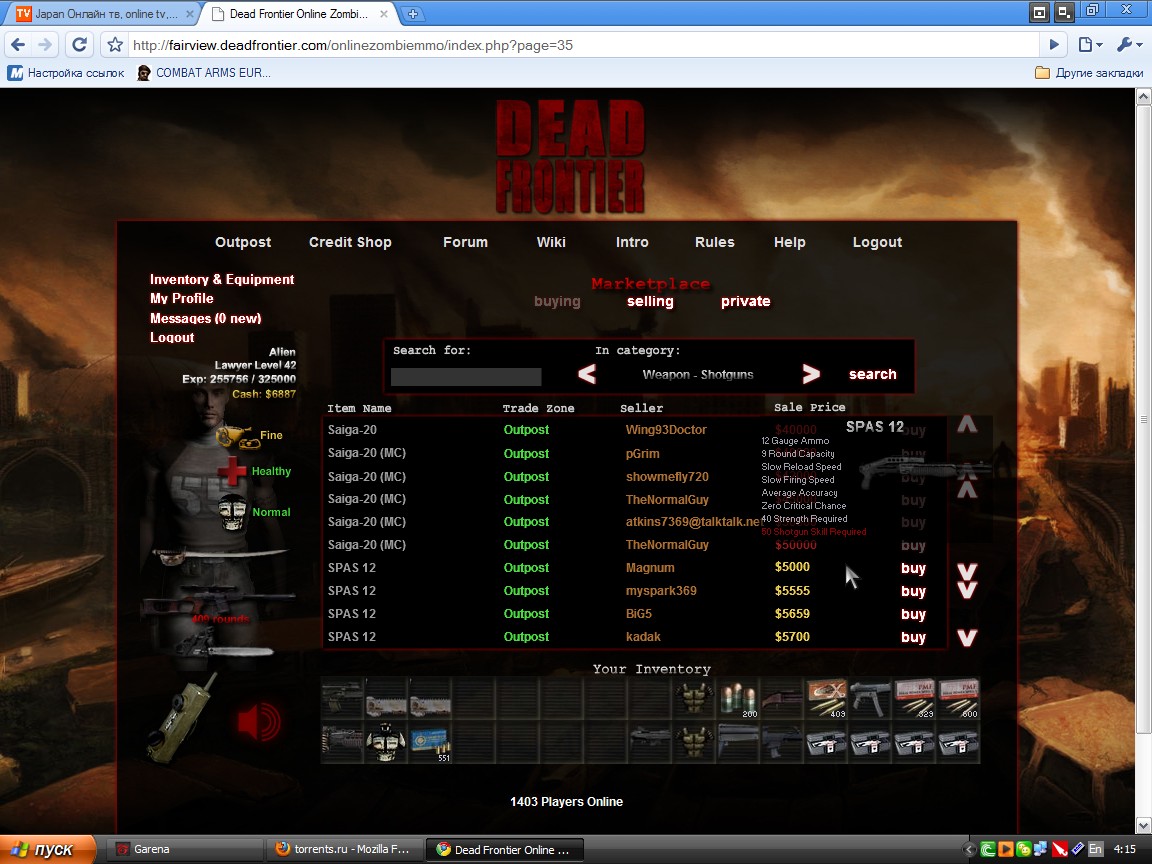Reload the Dead Frontier page
The height and width of the screenshot is (864, 1152).
click(x=79, y=45)
